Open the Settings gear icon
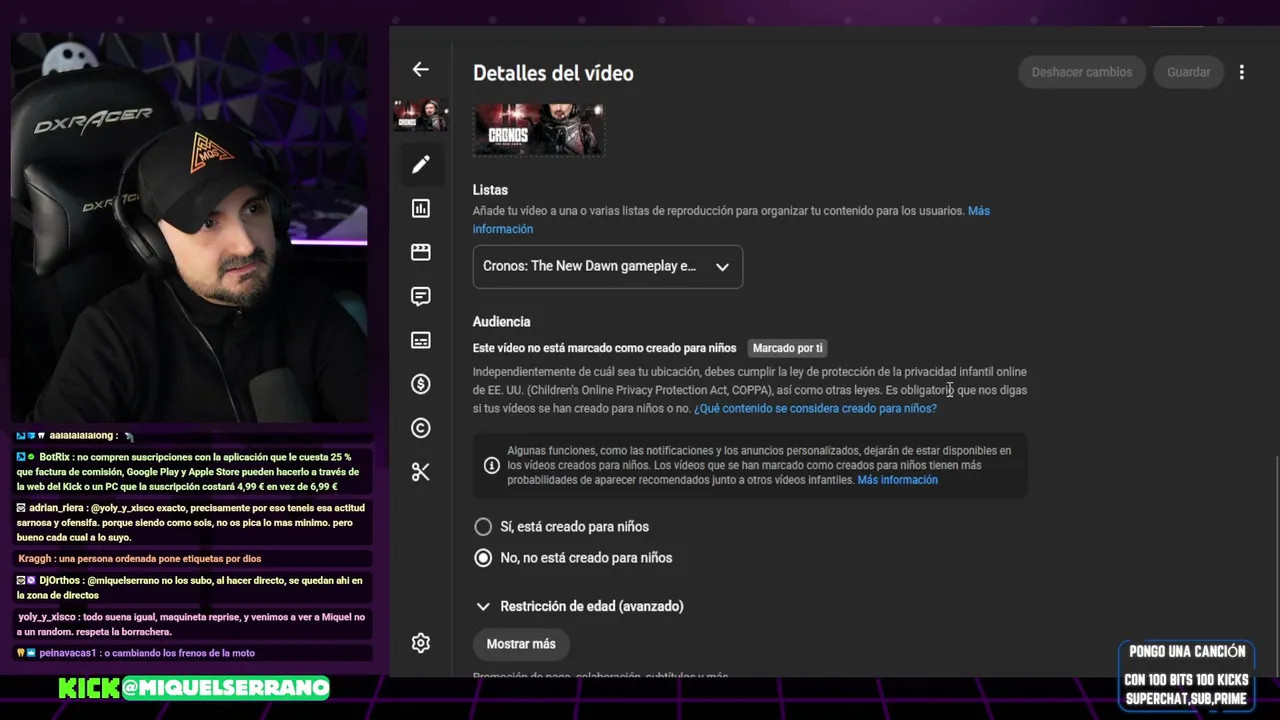This screenshot has width=1280, height=720. point(420,643)
